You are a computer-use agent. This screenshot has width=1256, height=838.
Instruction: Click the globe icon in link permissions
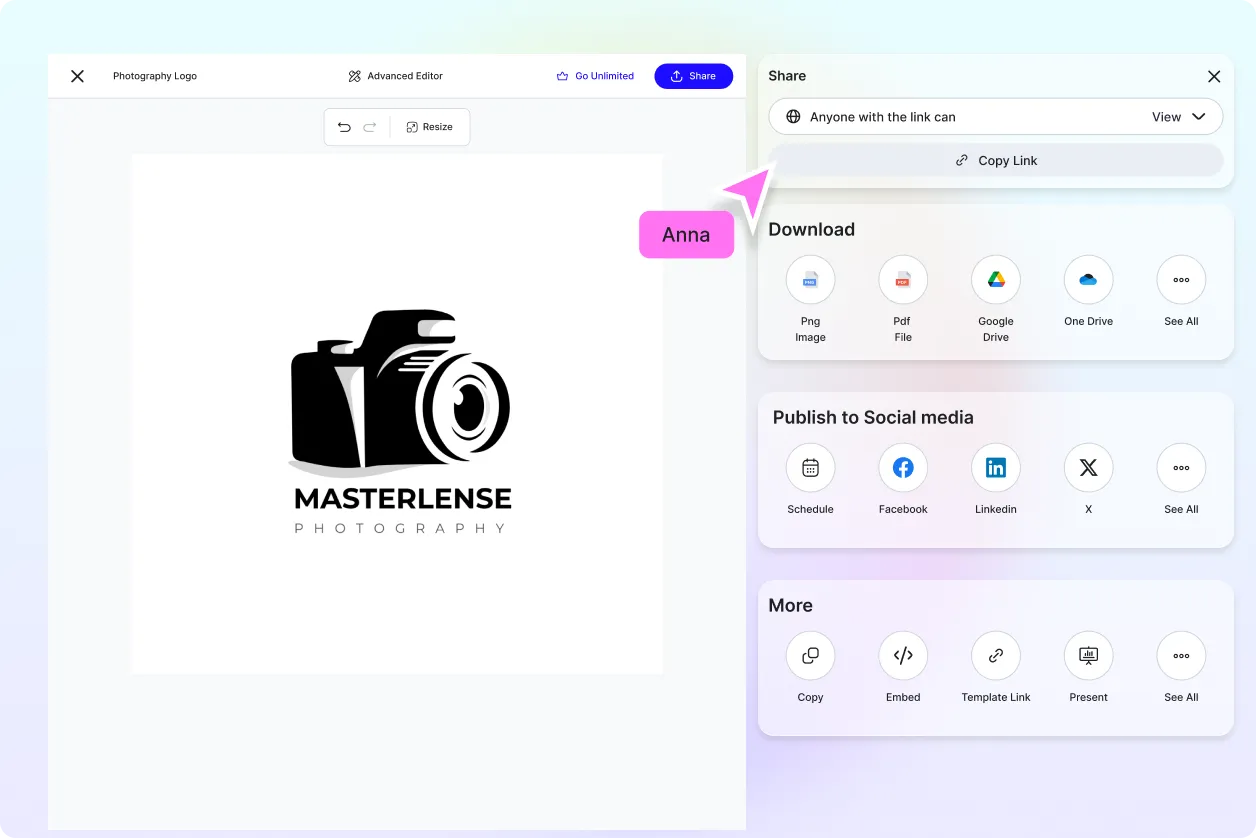[793, 117]
